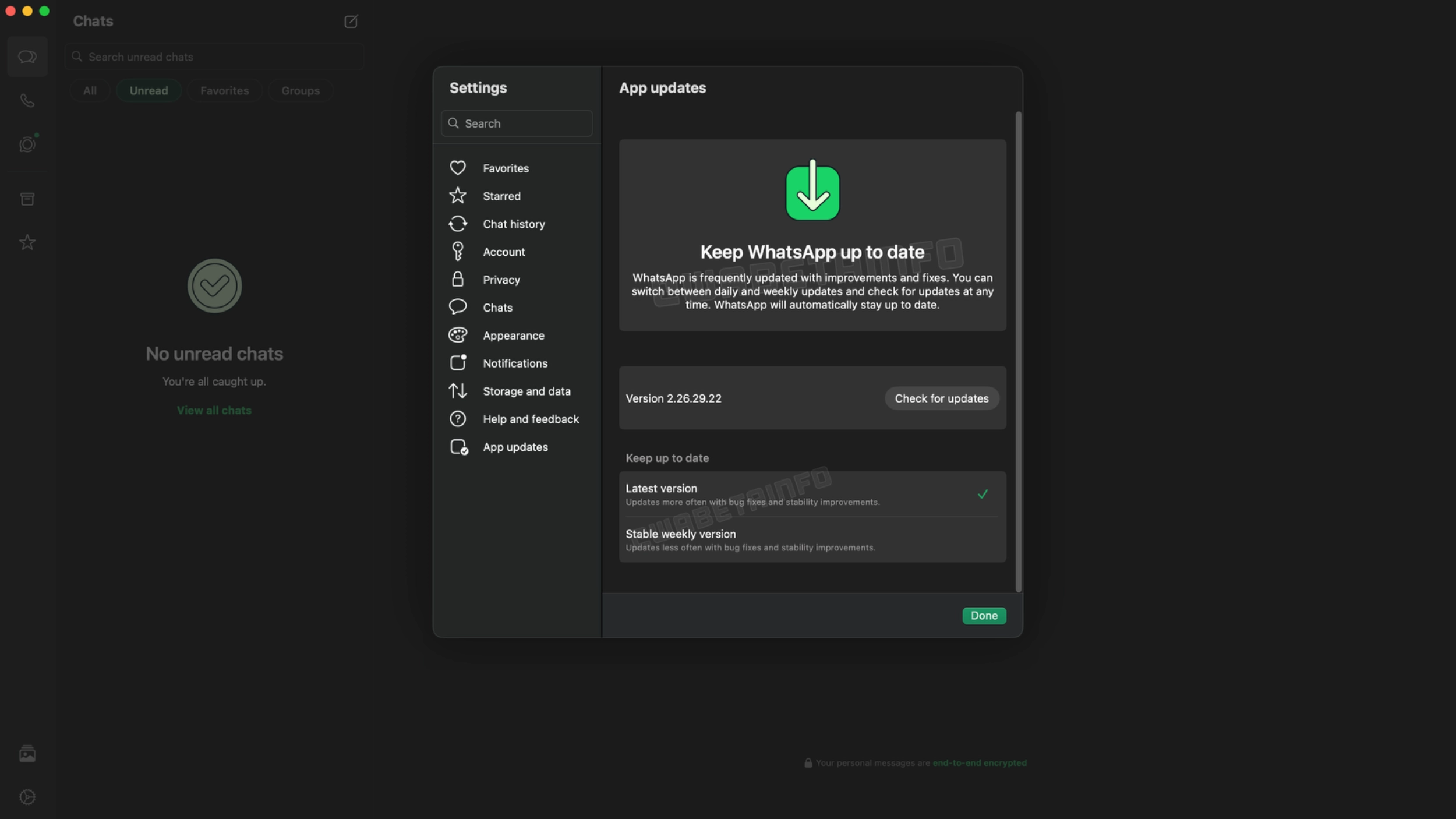Screen dimensions: 1456x819
Task: Open the Calls phone icon in sidebar
Action: pyautogui.click(x=27, y=100)
